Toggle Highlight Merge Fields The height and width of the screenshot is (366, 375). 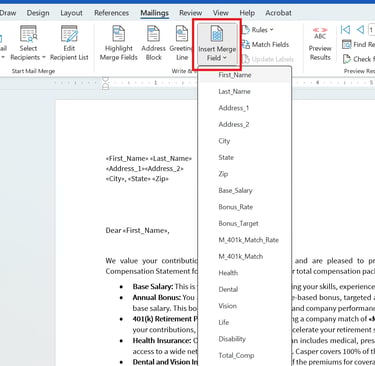click(119, 43)
